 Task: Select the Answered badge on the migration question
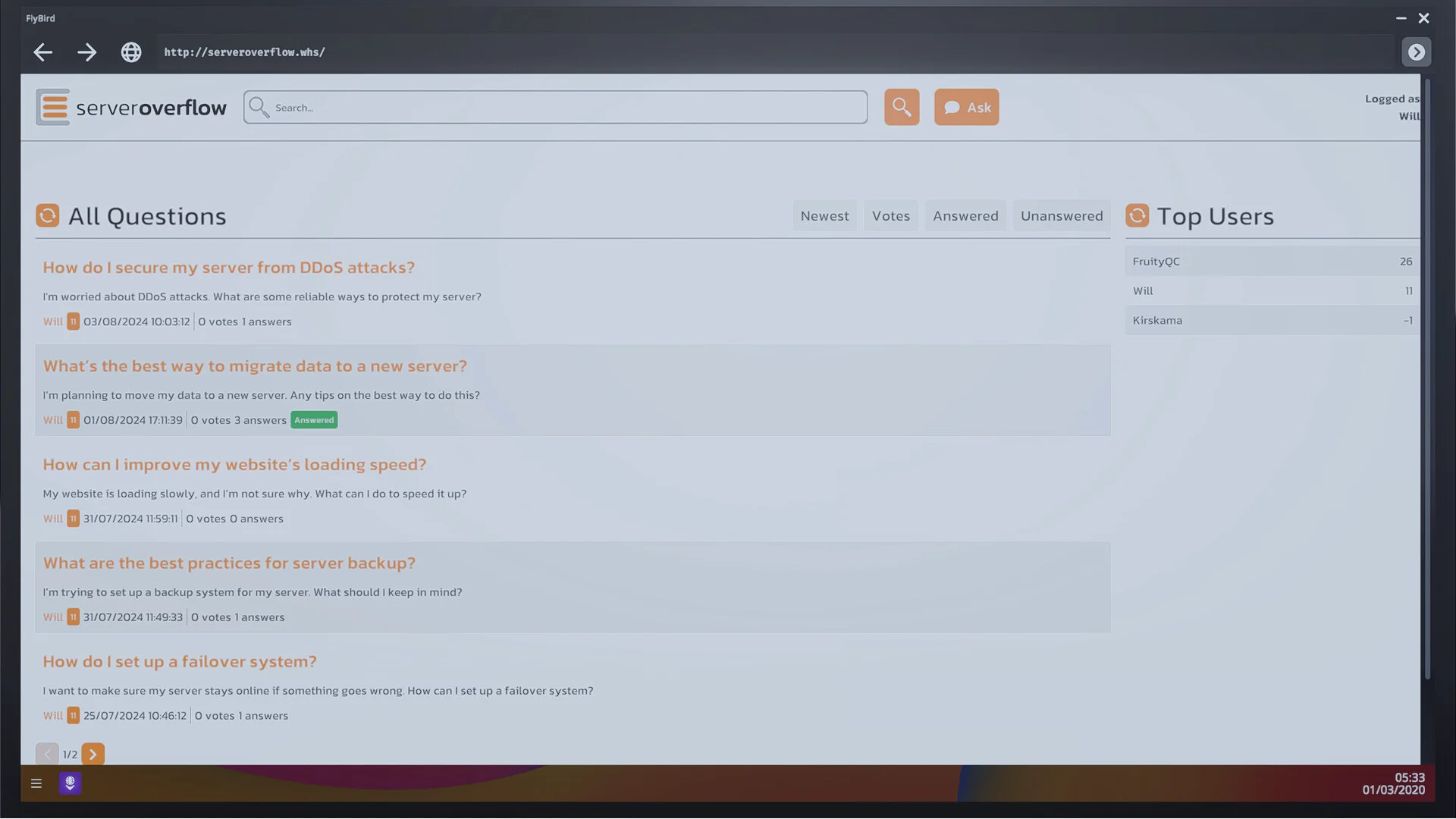pos(313,419)
